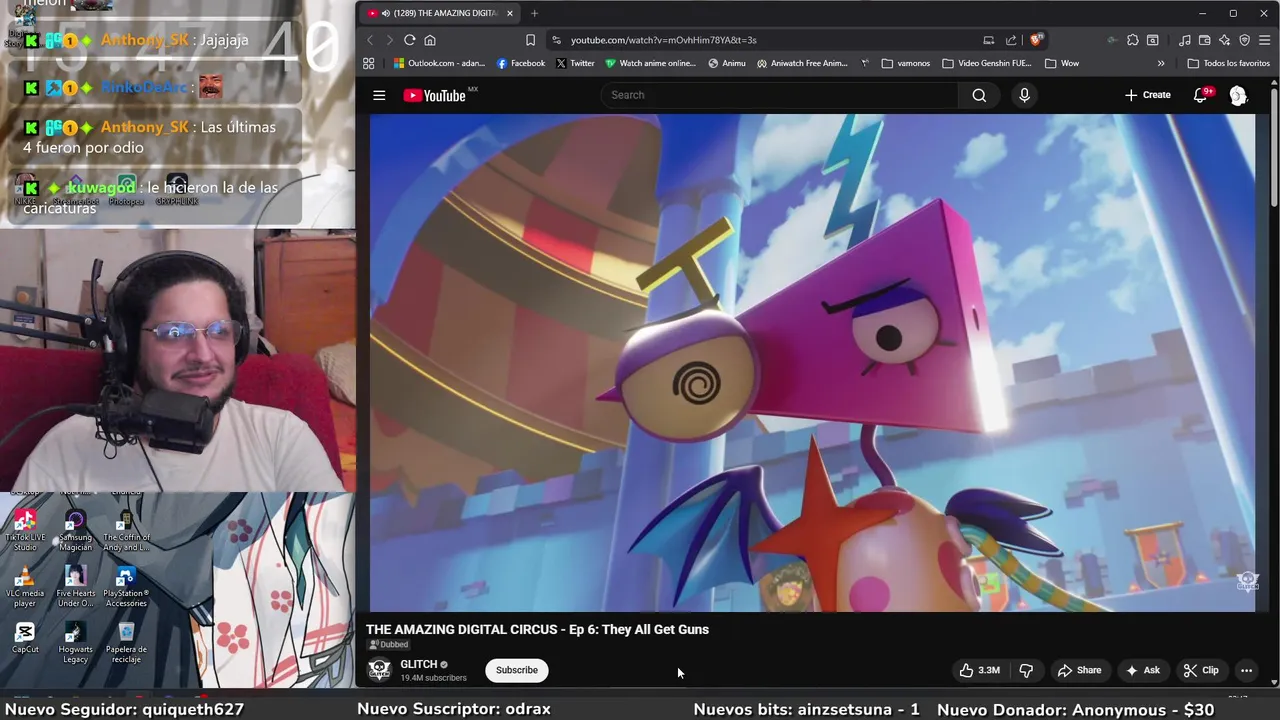The image size is (1280, 720).
Task: Open the apps grid in bookmarks bar
Action: pos(369,63)
